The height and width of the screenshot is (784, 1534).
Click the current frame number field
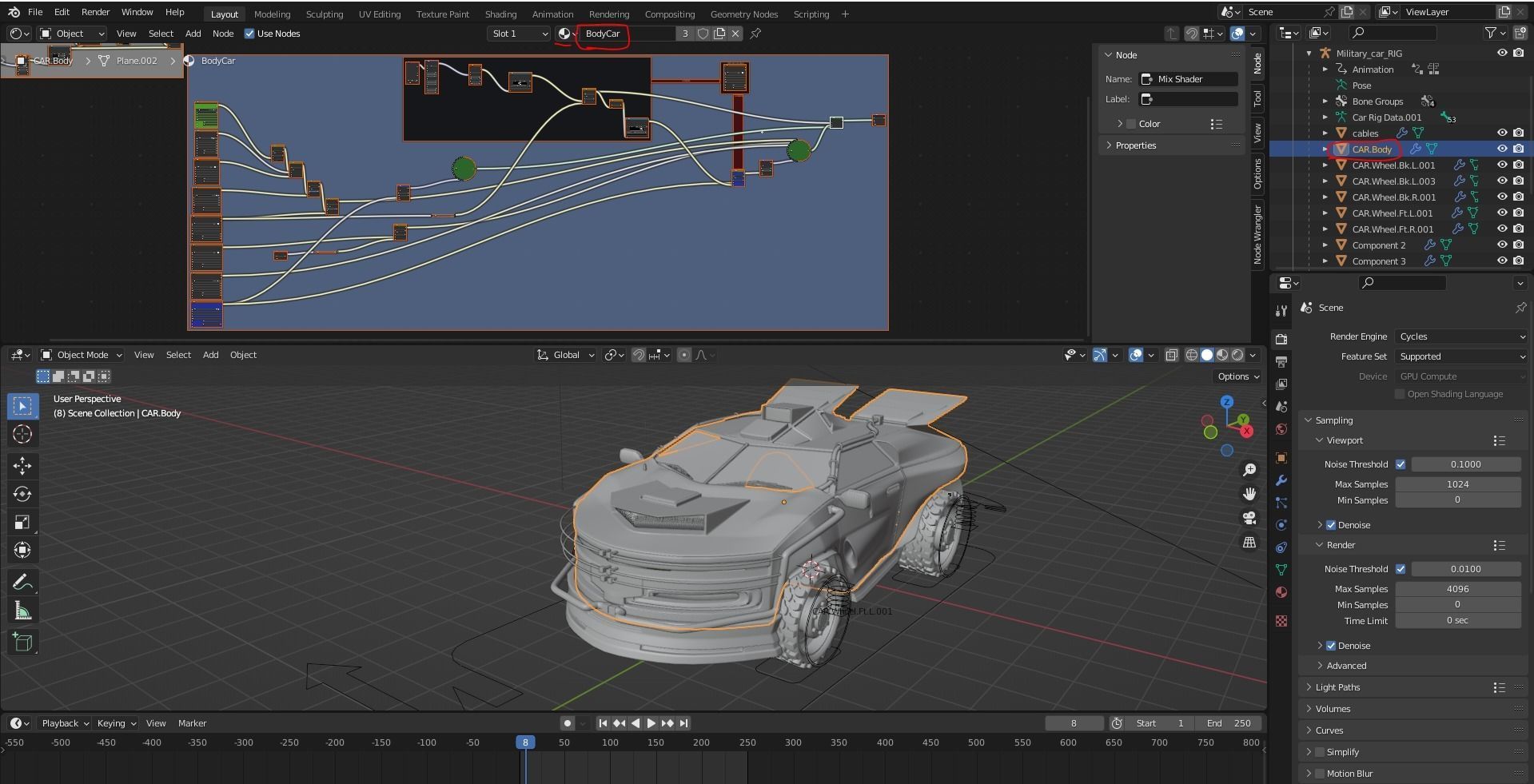(x=1074, y=723)
